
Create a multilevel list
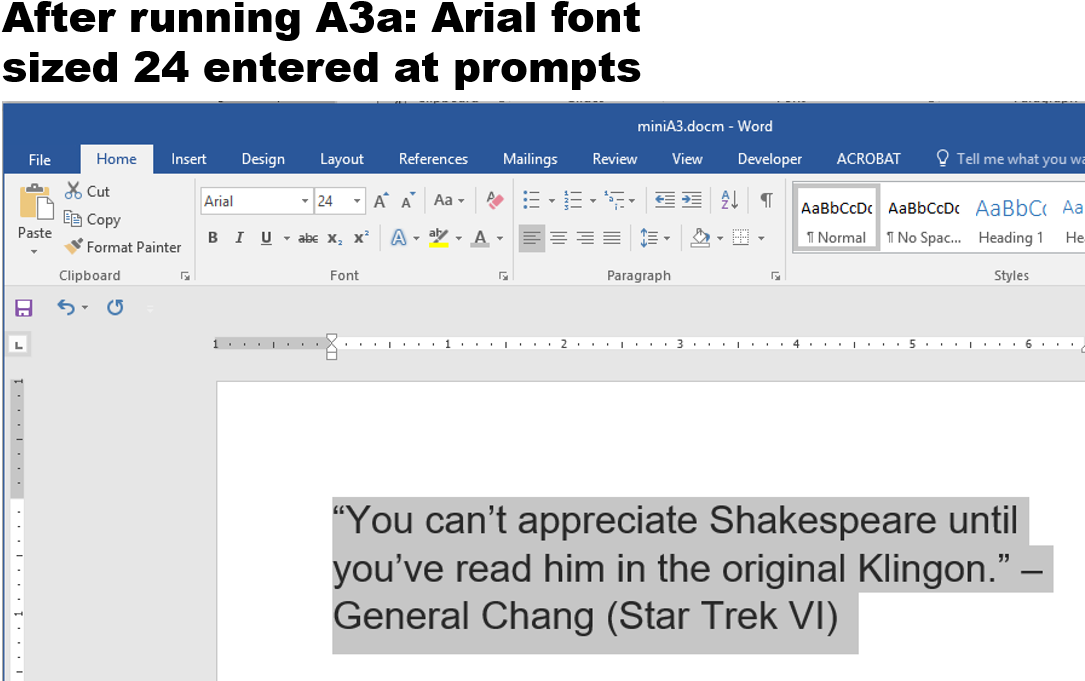pos(614,201)
